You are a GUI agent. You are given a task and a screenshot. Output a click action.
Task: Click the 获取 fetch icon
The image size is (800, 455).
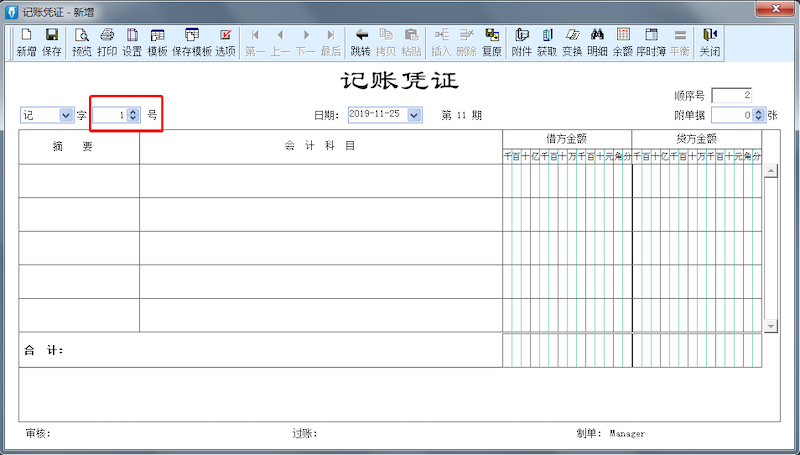(547, 43)
